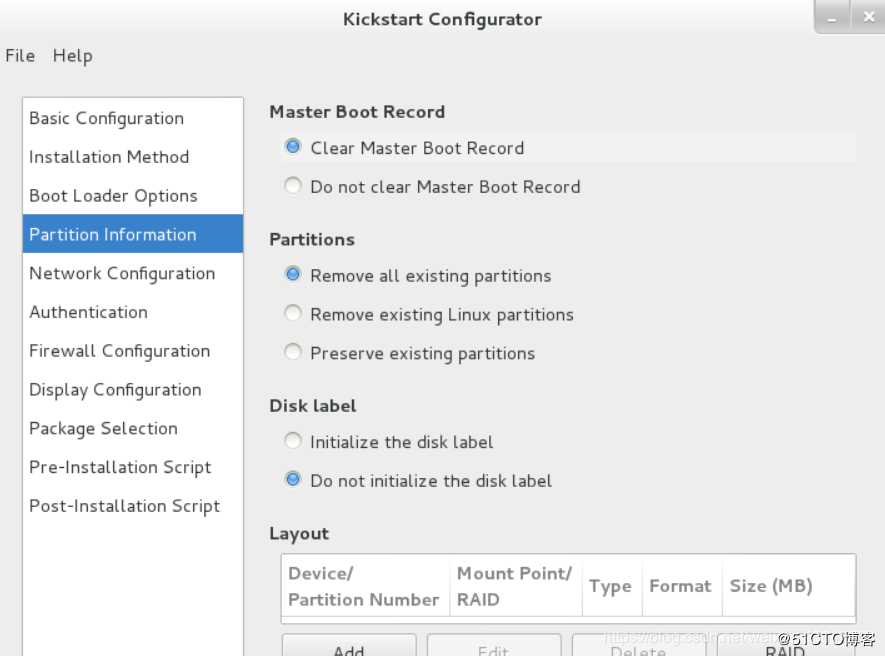The image size is (885, 656).
Task: Close the Kickstart Configurator window
Action: 868,17
